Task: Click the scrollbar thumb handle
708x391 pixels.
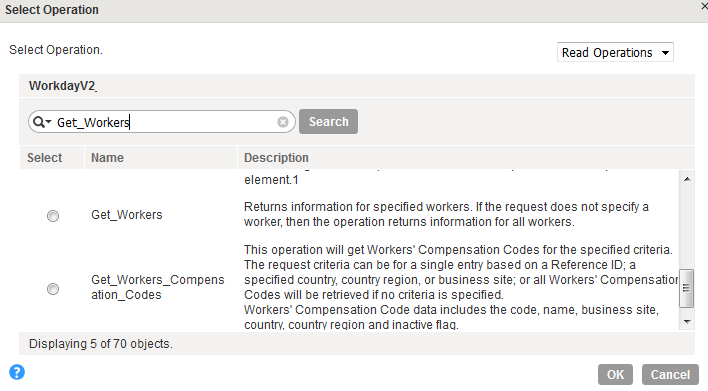Action: tap(686, 288)
